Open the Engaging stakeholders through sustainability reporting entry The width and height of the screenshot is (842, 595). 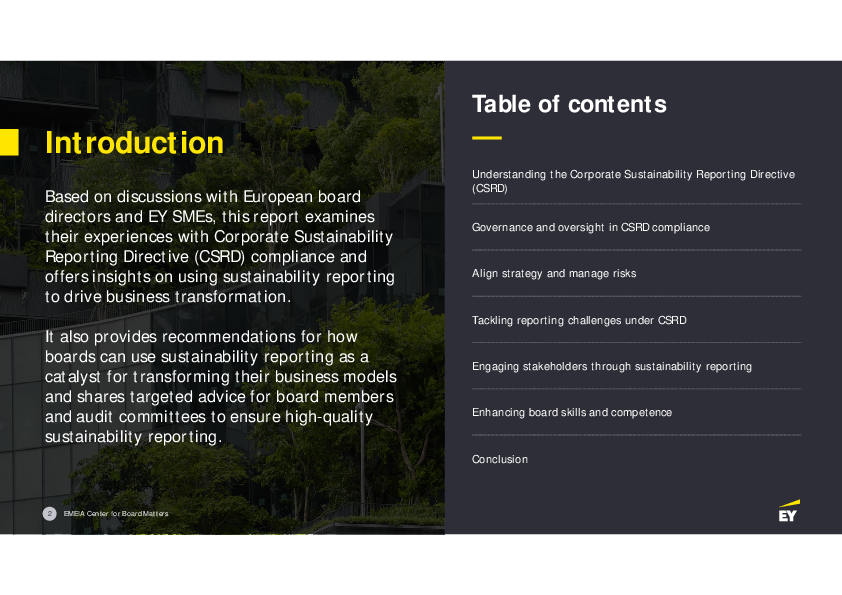click(x=611, y=366)
